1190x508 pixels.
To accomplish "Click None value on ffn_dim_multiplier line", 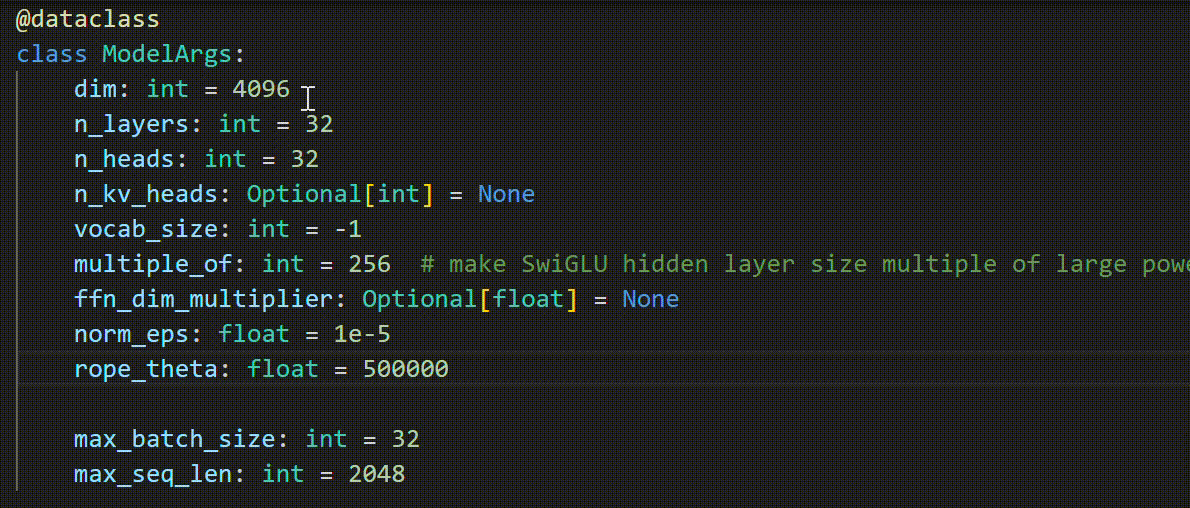I will [x=650, y=299].
